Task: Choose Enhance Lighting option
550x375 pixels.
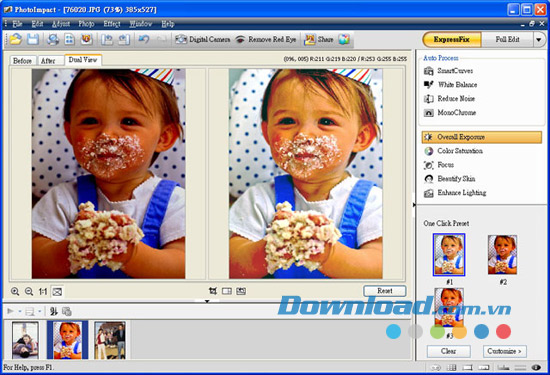Action: [455, 193]
